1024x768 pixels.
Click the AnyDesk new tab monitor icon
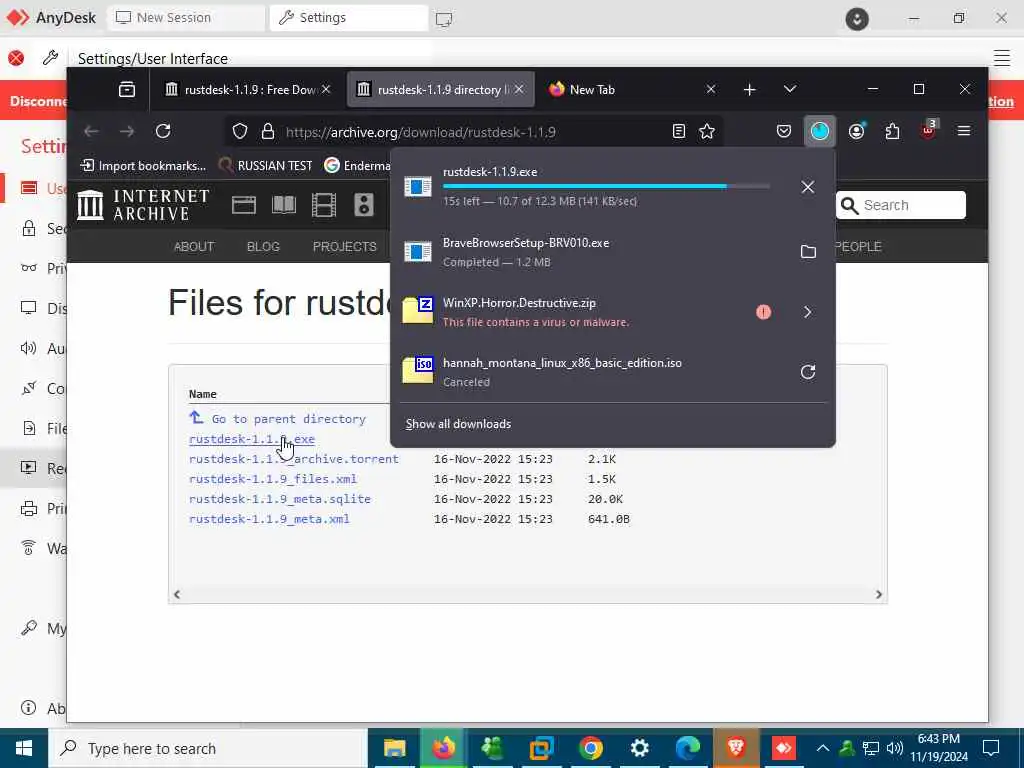pyautogui.click(x=444, y=19)
